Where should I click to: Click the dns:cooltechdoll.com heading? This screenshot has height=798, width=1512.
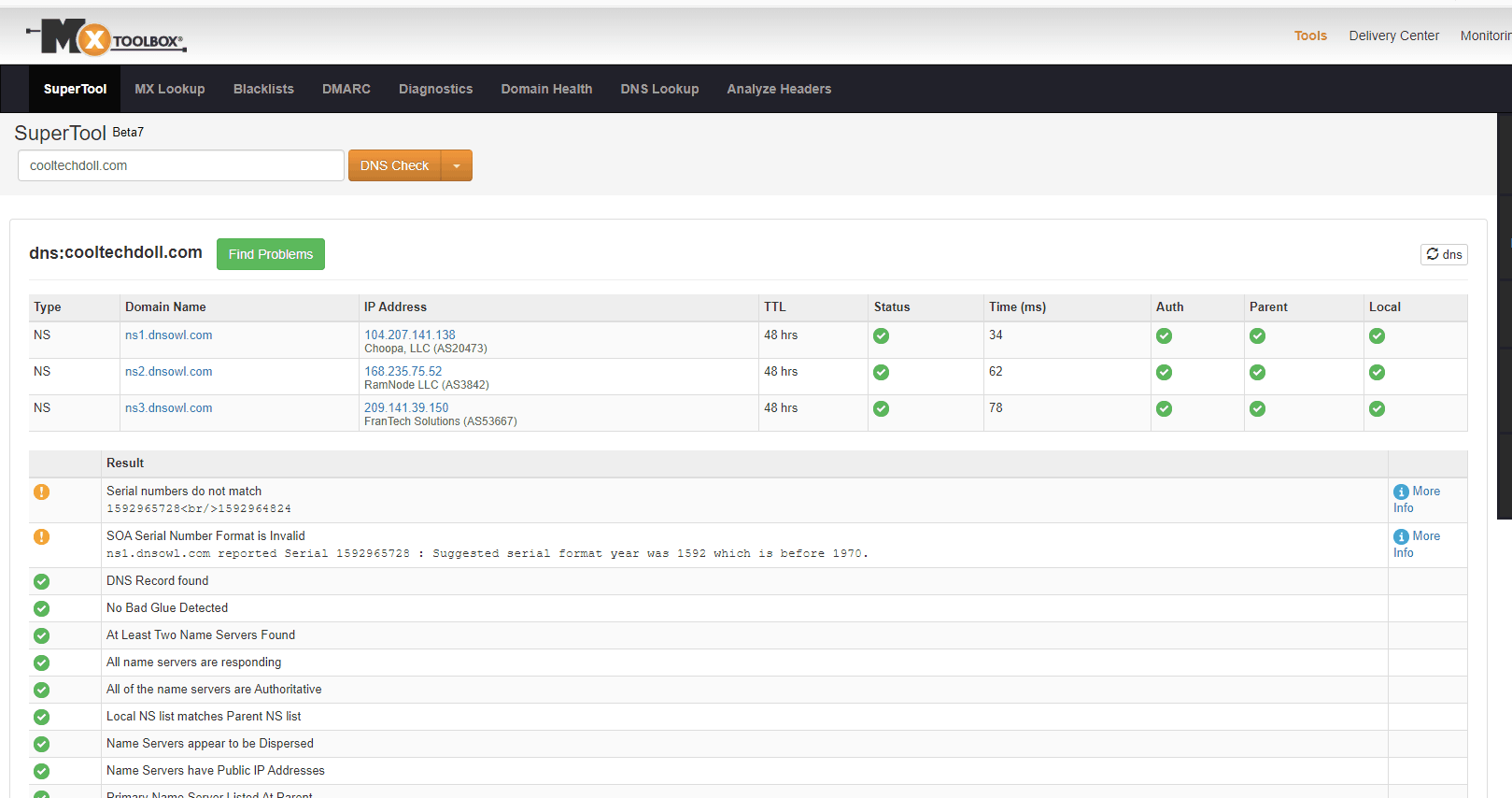(x=116, y=252)
